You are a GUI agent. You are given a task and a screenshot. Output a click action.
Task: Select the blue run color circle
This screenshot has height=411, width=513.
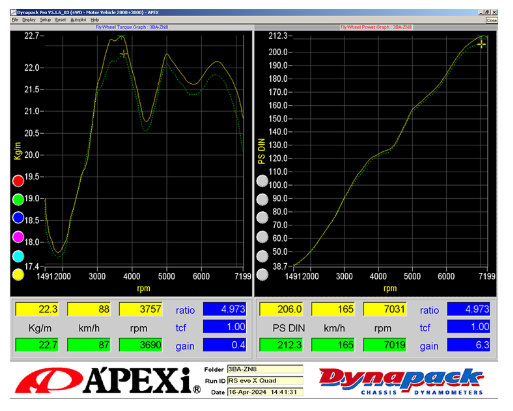(x=18, y=218)
